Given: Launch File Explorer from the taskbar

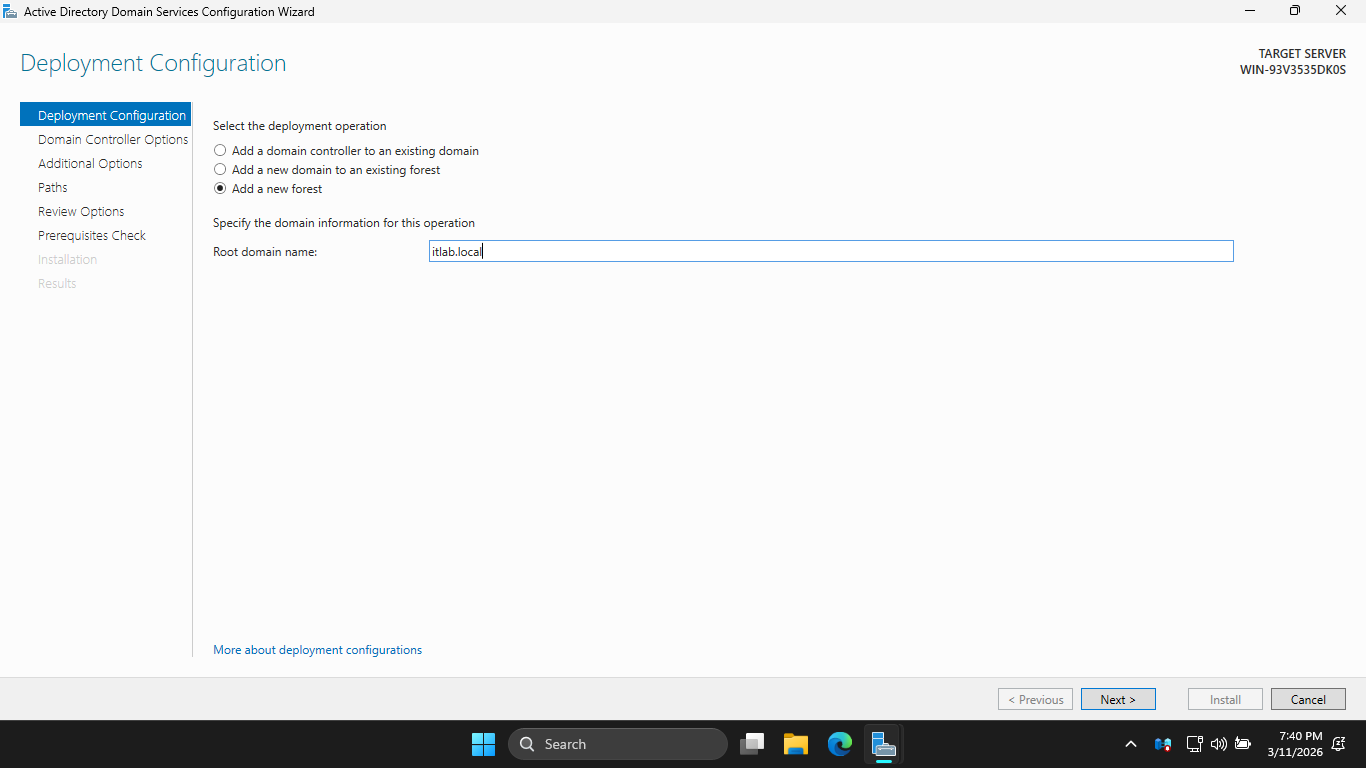Looking at the screenshot, I should point(795,744).
